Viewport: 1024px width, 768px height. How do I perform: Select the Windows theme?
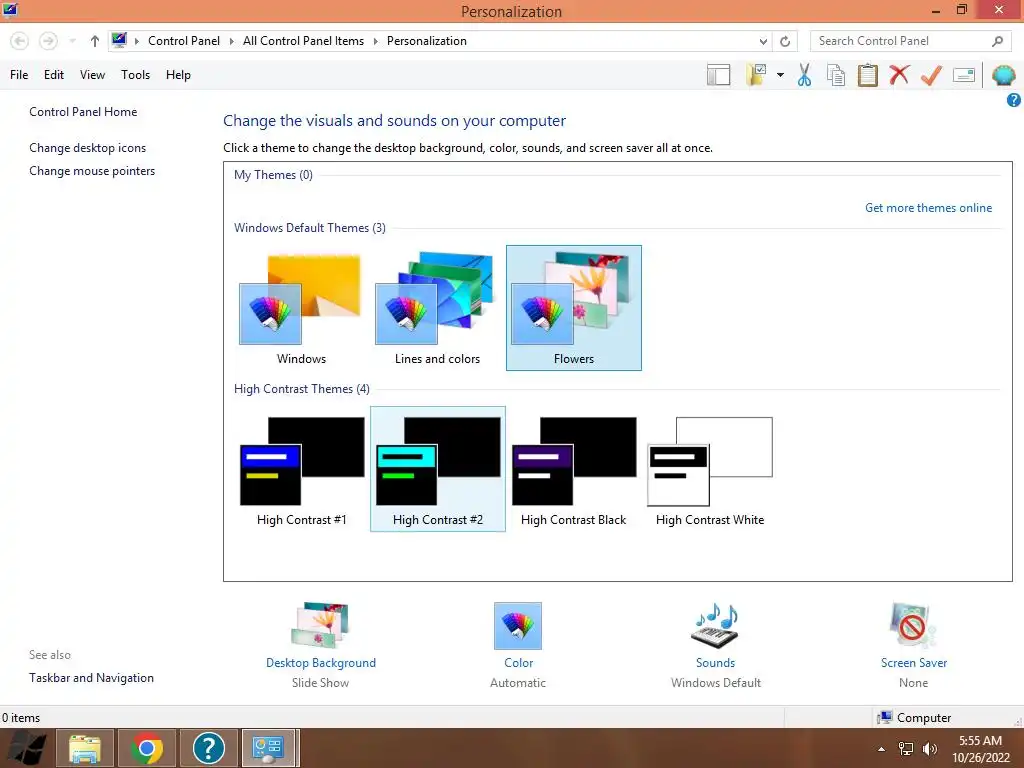pyautogui.click(x=301, y=308)
